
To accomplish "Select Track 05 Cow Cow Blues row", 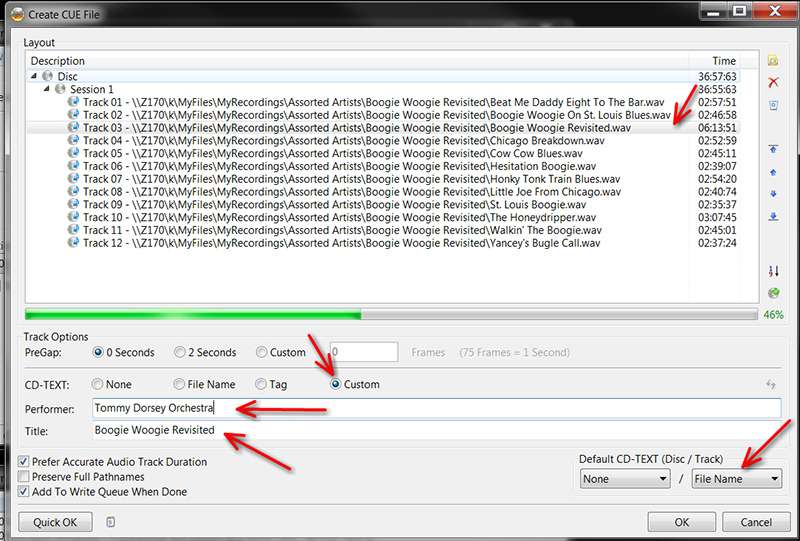I will pos(383,153).
